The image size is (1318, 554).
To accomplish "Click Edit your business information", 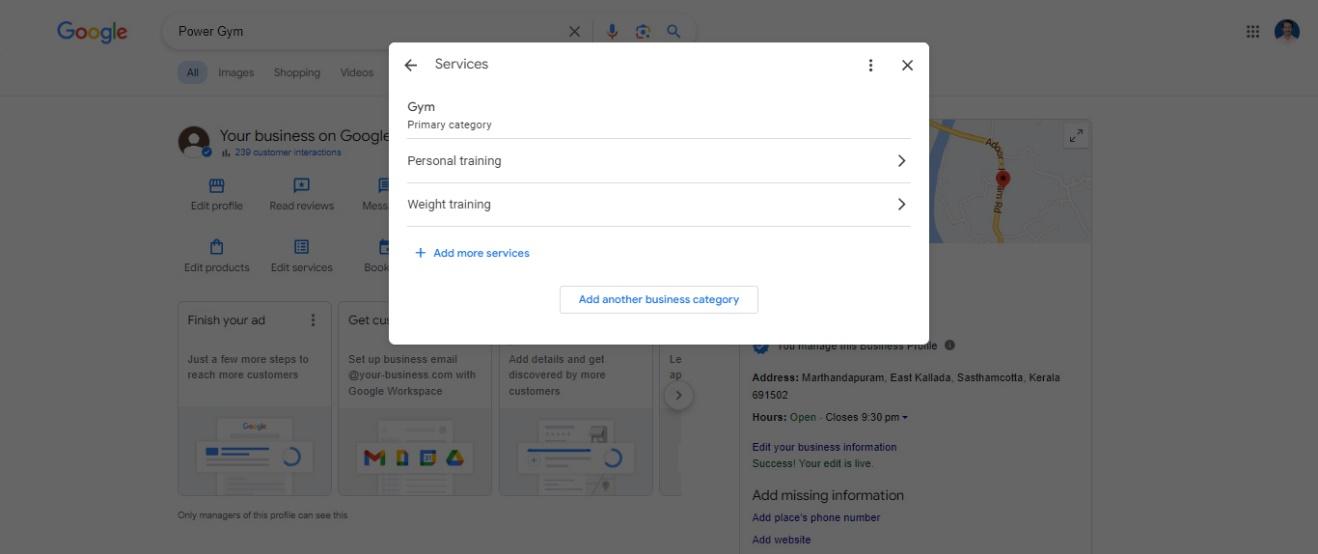I will pos(824,447).
